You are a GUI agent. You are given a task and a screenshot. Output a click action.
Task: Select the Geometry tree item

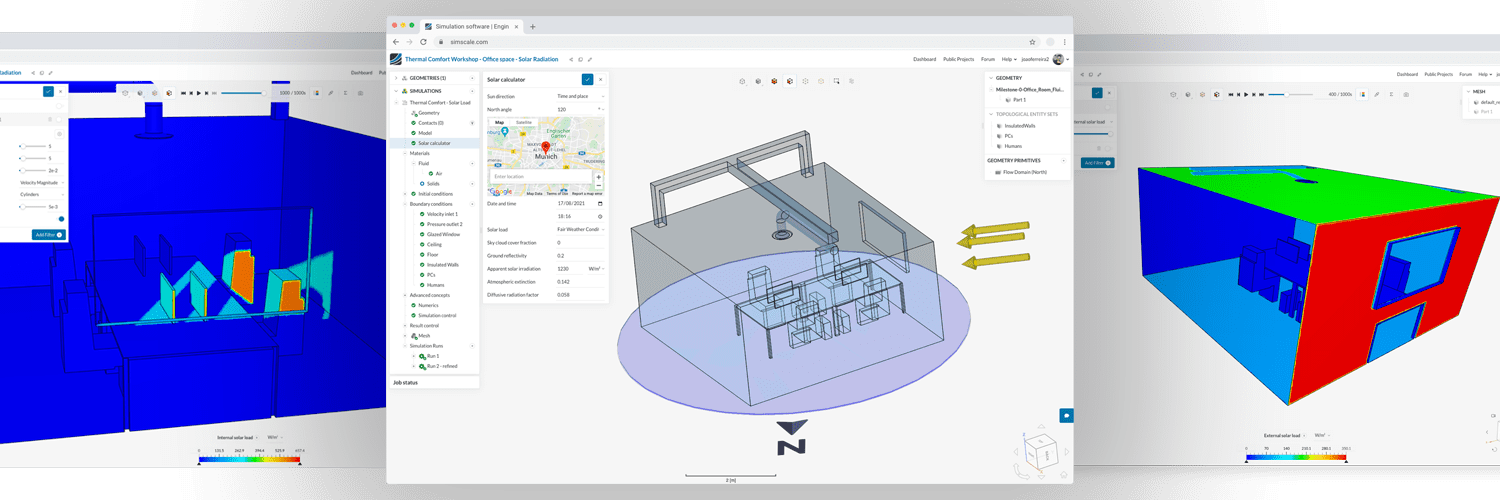pos(429,113)
